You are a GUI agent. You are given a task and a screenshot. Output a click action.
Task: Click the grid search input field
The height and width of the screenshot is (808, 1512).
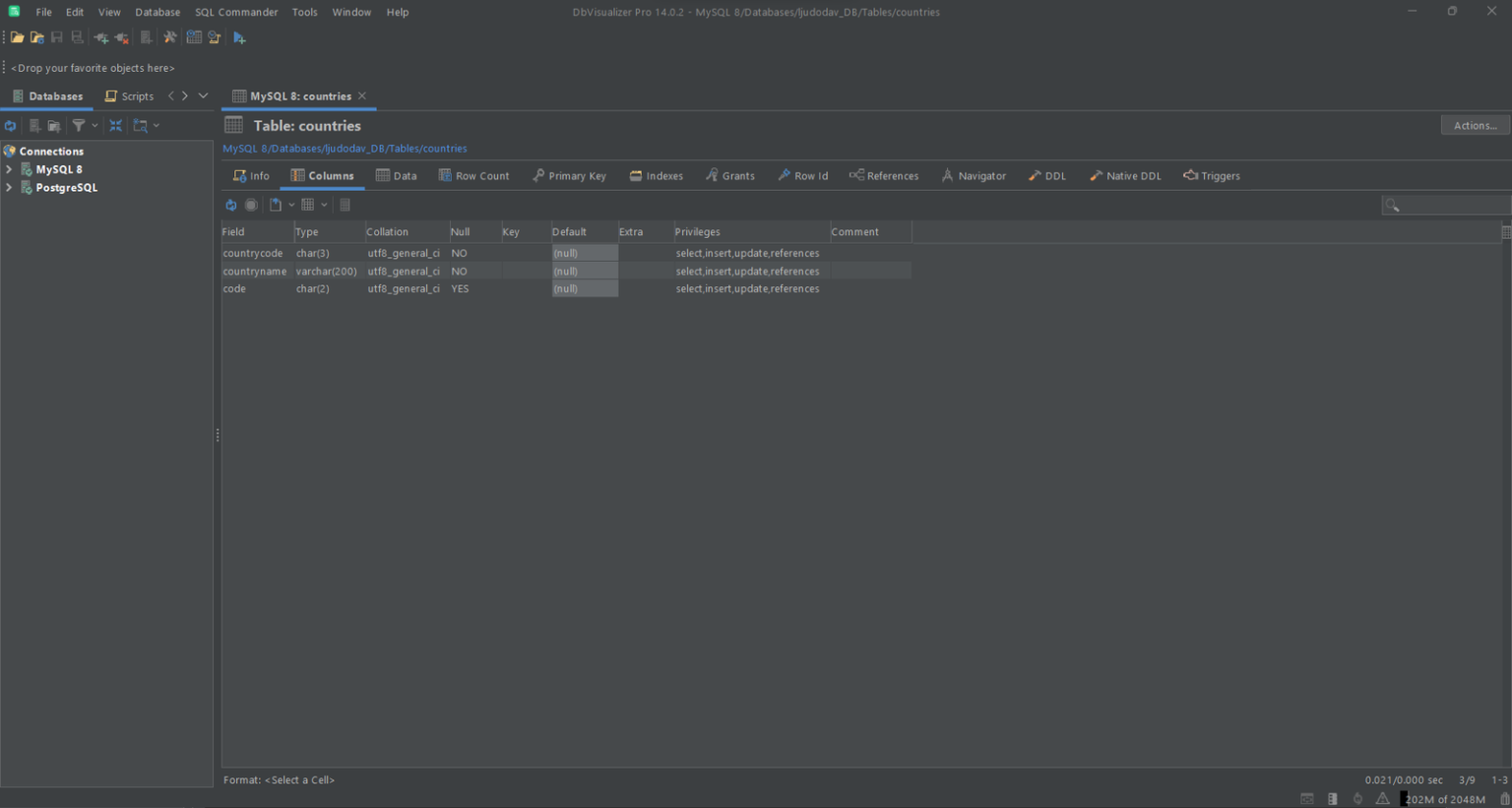tap(1453, 205)
